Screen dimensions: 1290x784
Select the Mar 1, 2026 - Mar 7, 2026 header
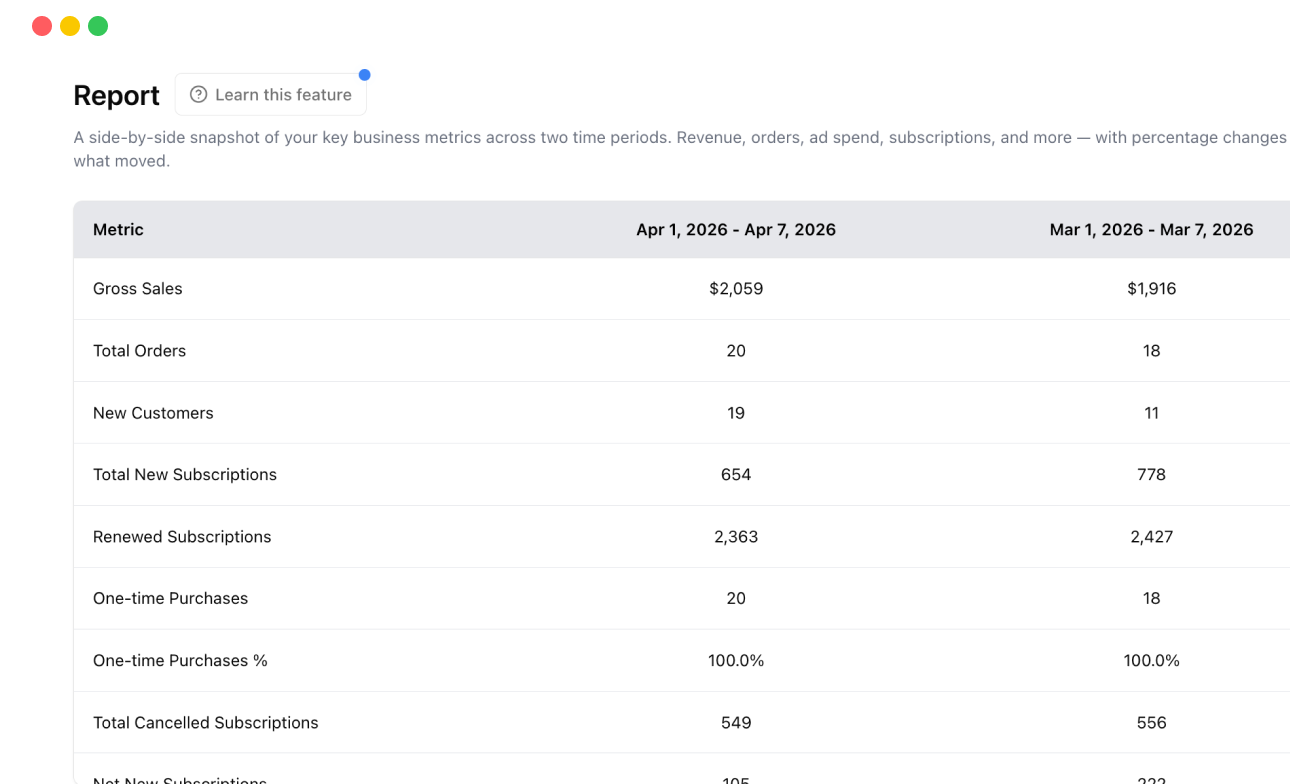tap(1151, 229)
